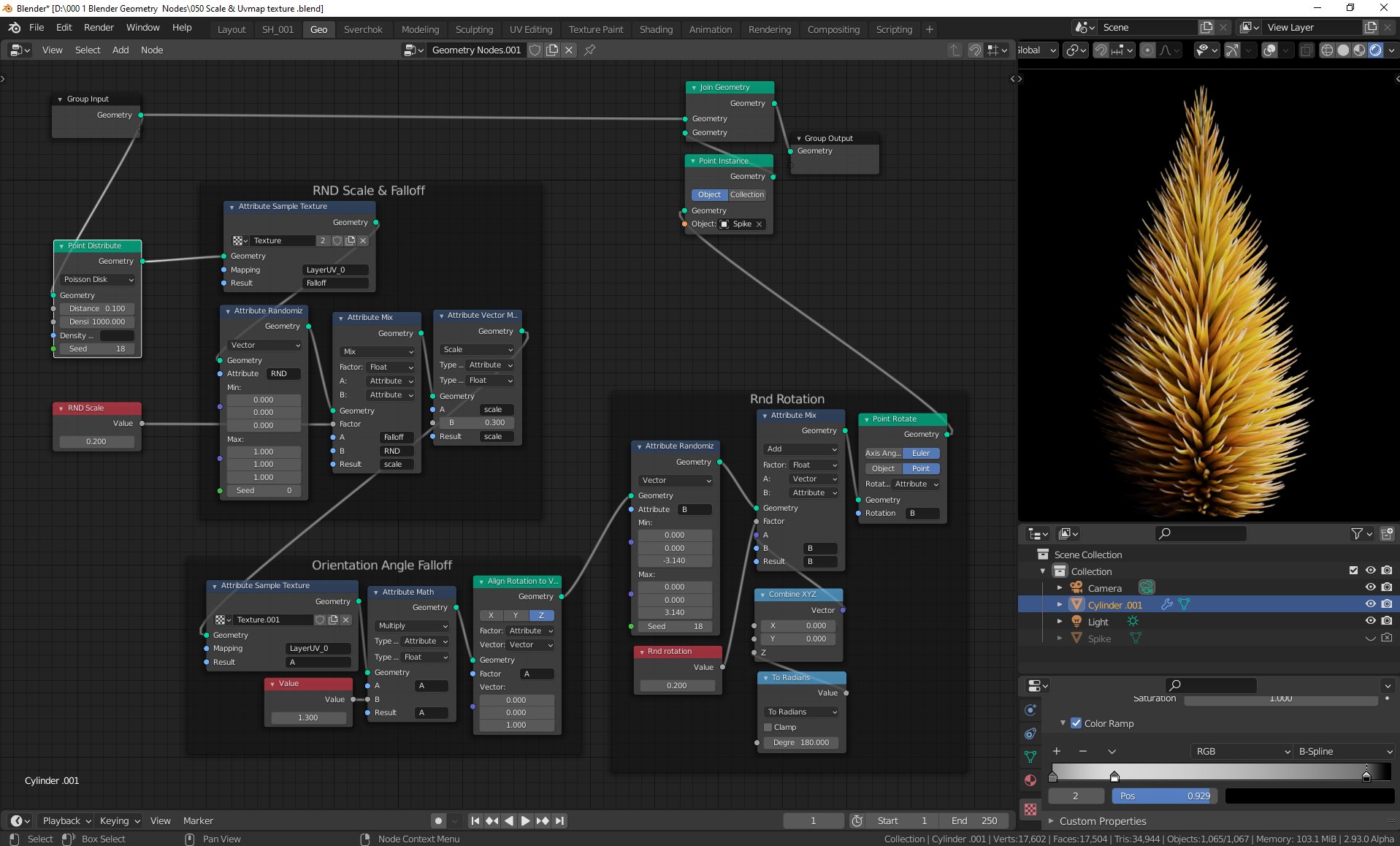Switch to the Shading workspace tab
This screenshot has height=846, width=1400.
click(655, 29)
